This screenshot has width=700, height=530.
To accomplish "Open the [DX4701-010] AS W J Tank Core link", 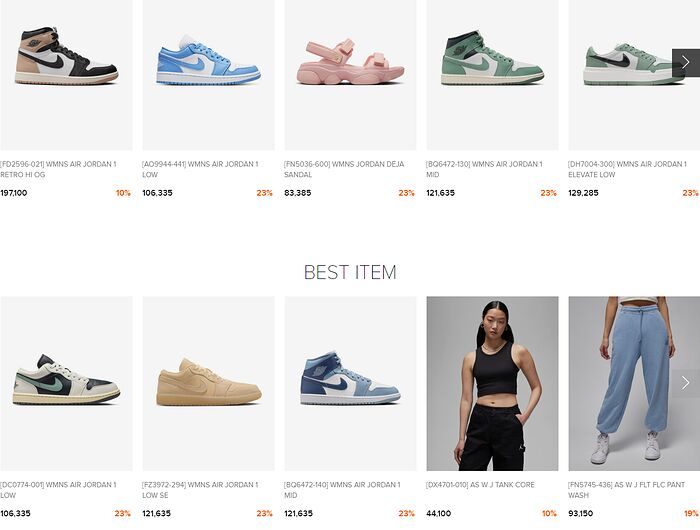I will tap(480, 484).
